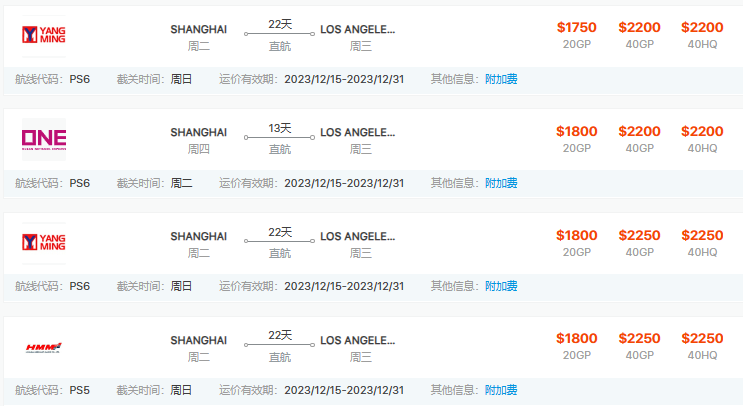The width and height of the screenshot is (743, 406).
Task: Select the HMM $2250 40HQ price
Action: 702,338
